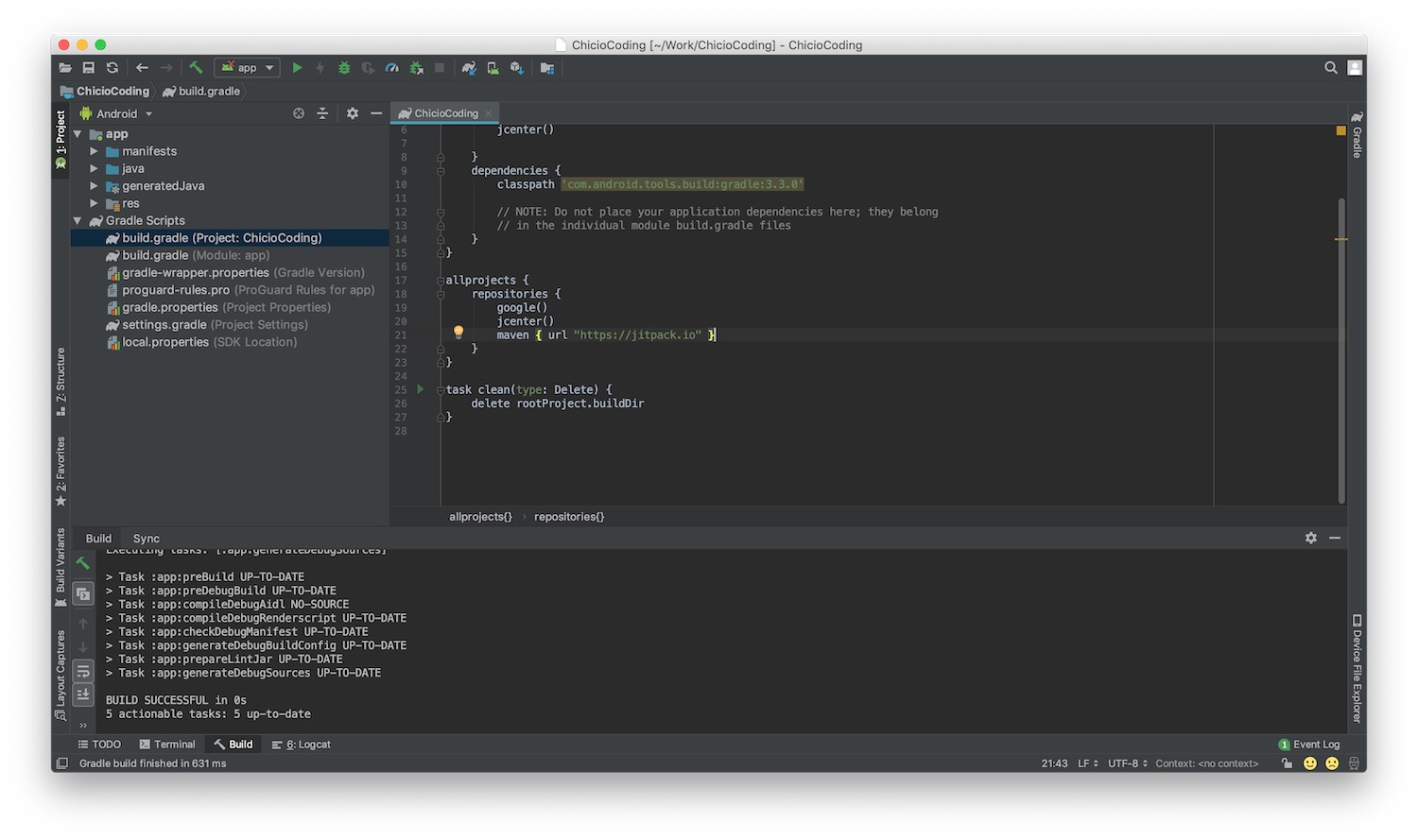The width and height of the screenshot is (1418, 840).
Task: Toggle the Device File Explorer side tab
Action: pos(1357,669)
